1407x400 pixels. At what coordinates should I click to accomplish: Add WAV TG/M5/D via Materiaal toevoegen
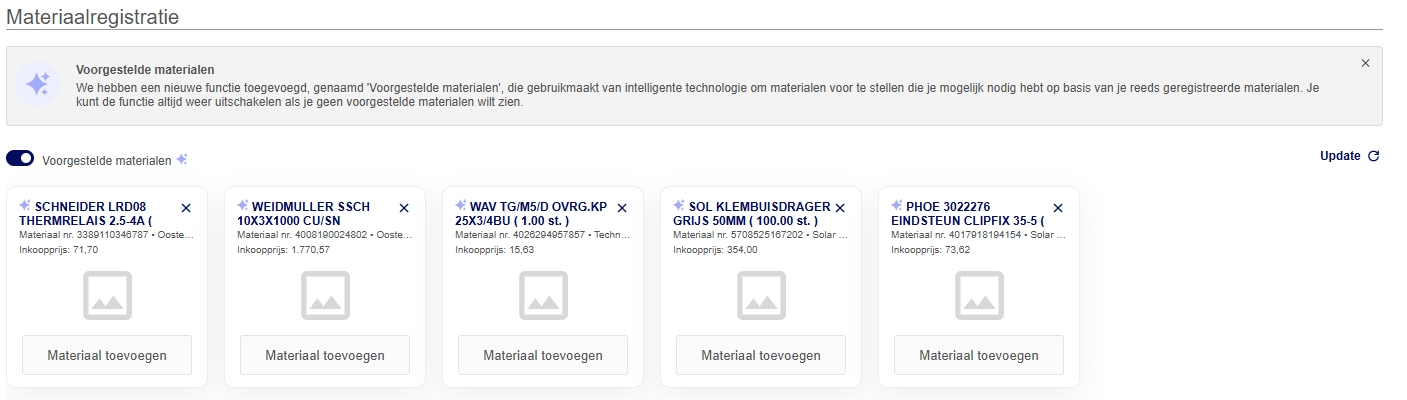(x=543, y=355)
